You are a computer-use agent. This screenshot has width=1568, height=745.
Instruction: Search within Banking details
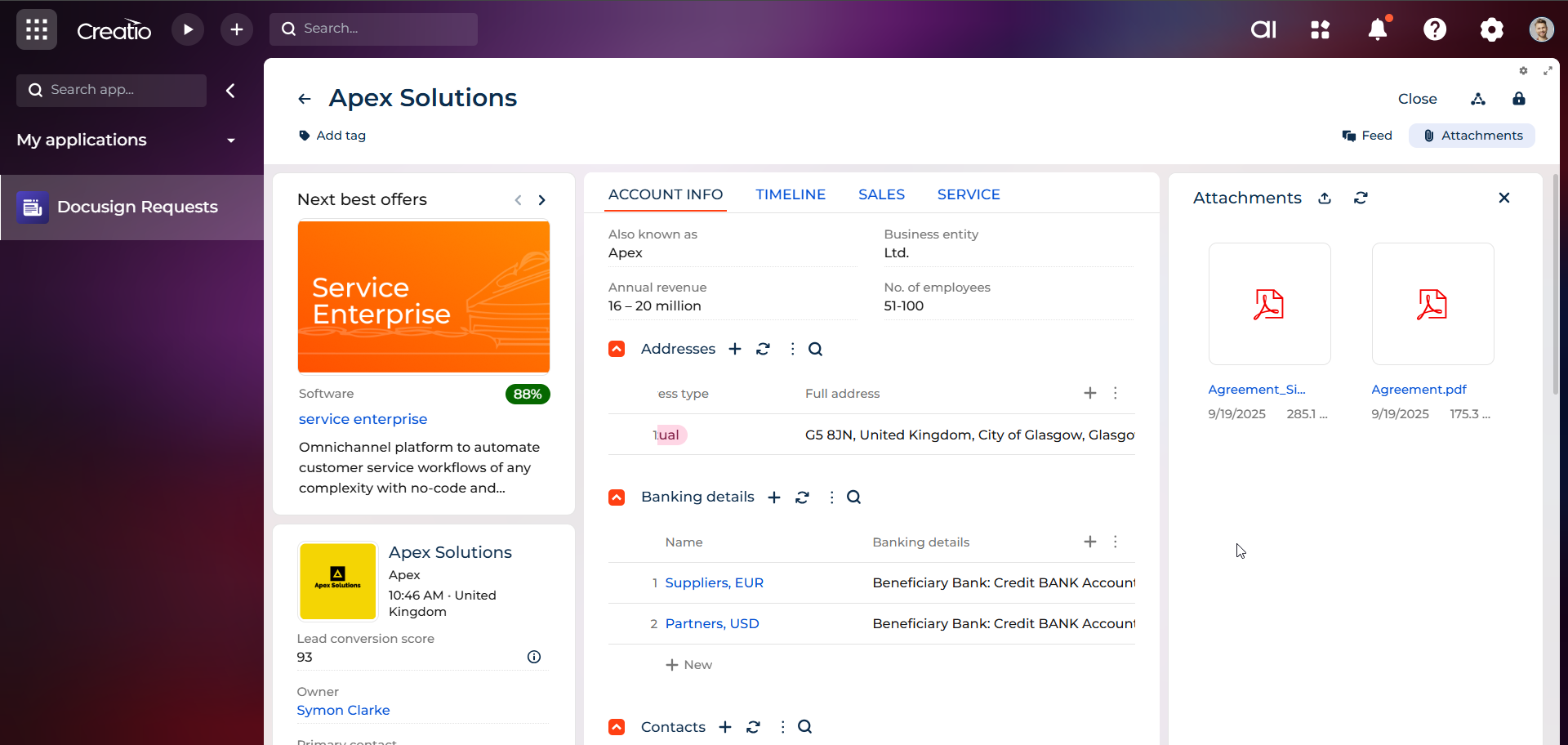[x=854, y=497]
